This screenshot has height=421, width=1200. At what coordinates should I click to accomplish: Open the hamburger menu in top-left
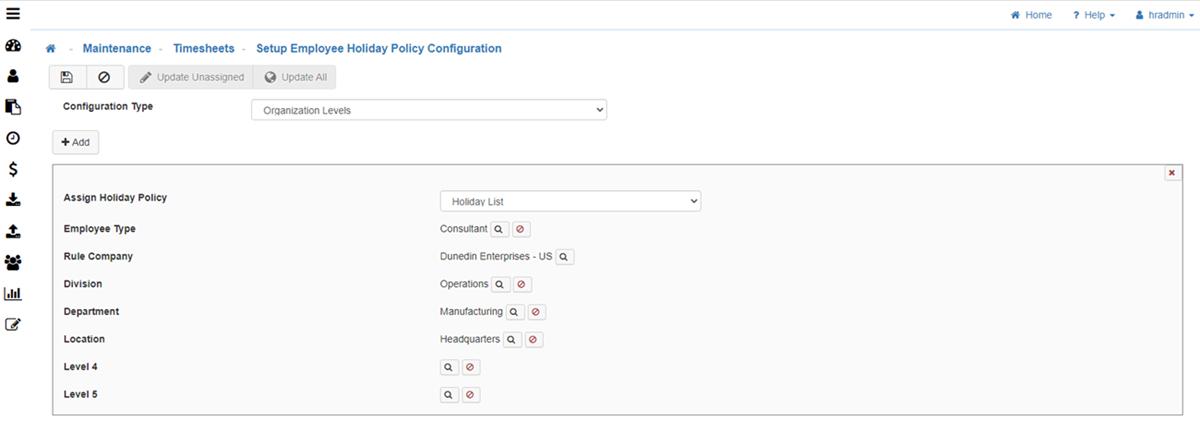[x=14, y=14]
